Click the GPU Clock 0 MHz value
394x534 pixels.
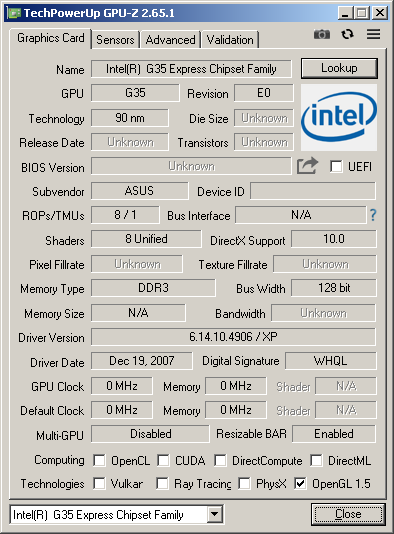[122, 386]
